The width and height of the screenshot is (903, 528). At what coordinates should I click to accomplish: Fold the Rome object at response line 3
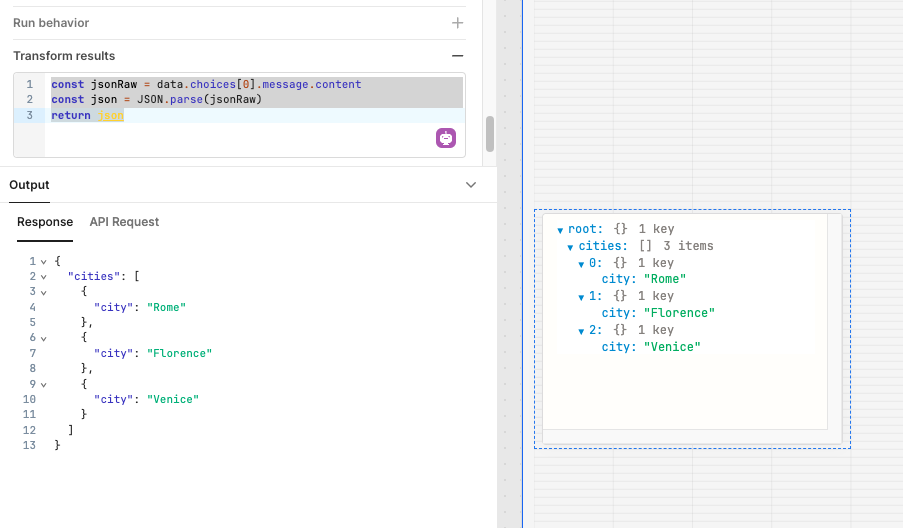click(x=43, y=292)
